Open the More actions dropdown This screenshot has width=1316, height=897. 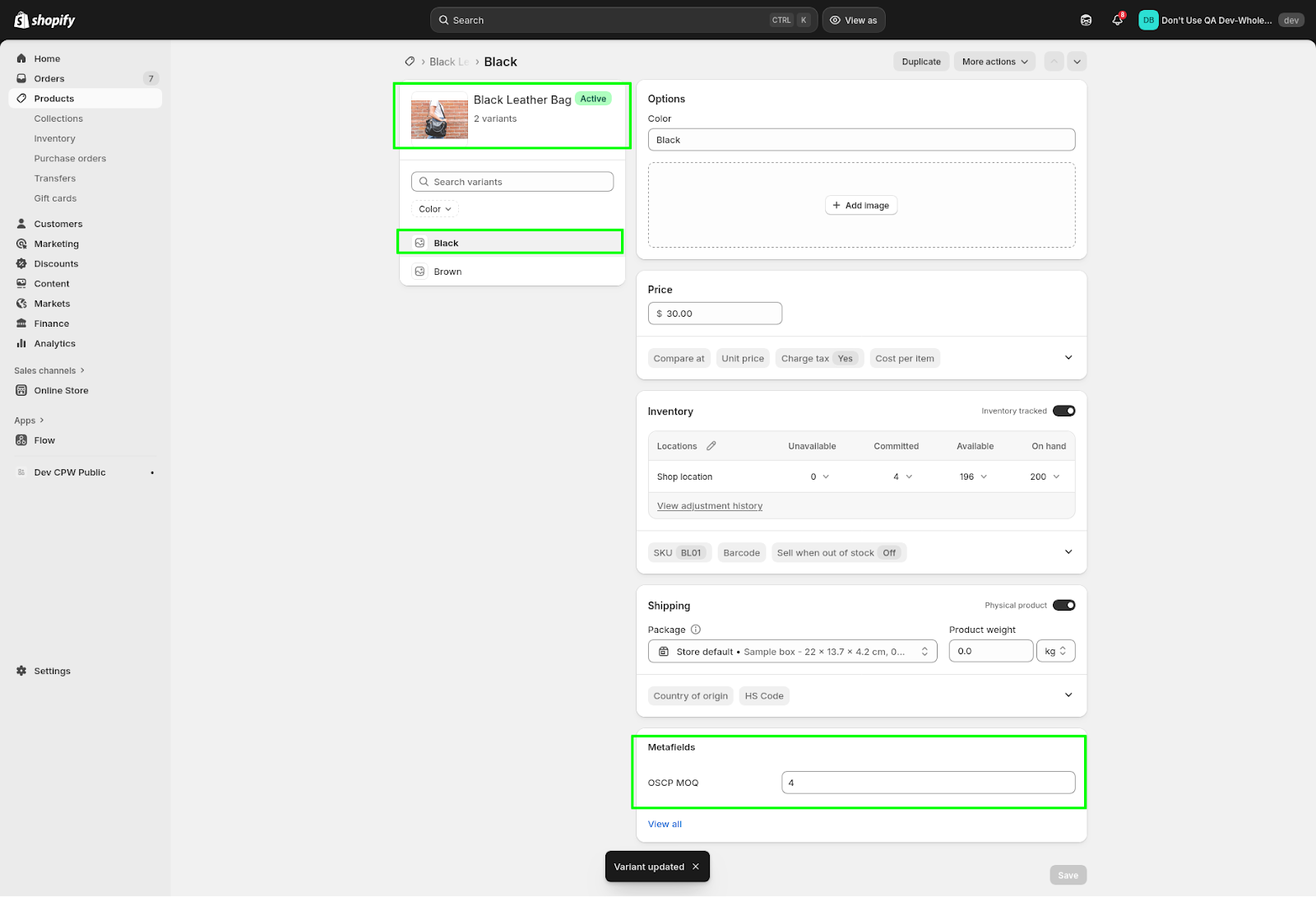coord(994,62)
